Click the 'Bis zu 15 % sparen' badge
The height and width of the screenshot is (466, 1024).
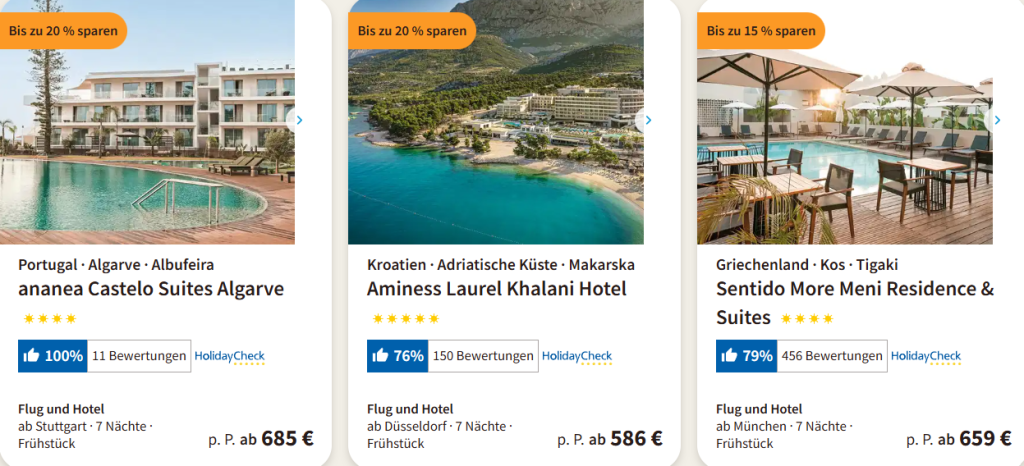tap(761, 30)
